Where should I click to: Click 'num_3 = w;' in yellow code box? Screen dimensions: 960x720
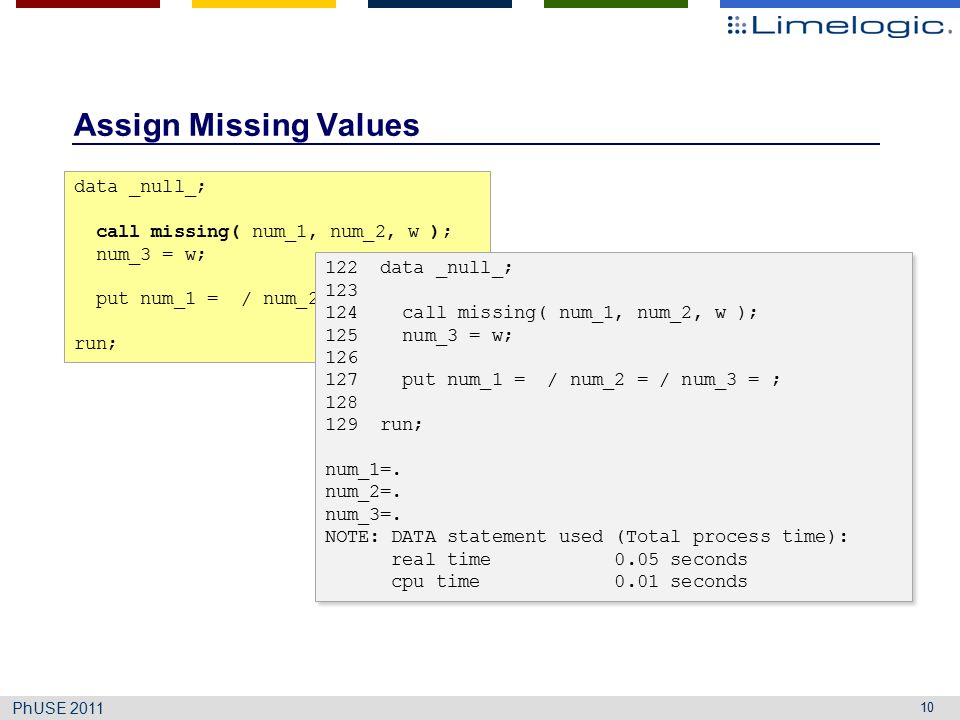click(x=151, y=255)
